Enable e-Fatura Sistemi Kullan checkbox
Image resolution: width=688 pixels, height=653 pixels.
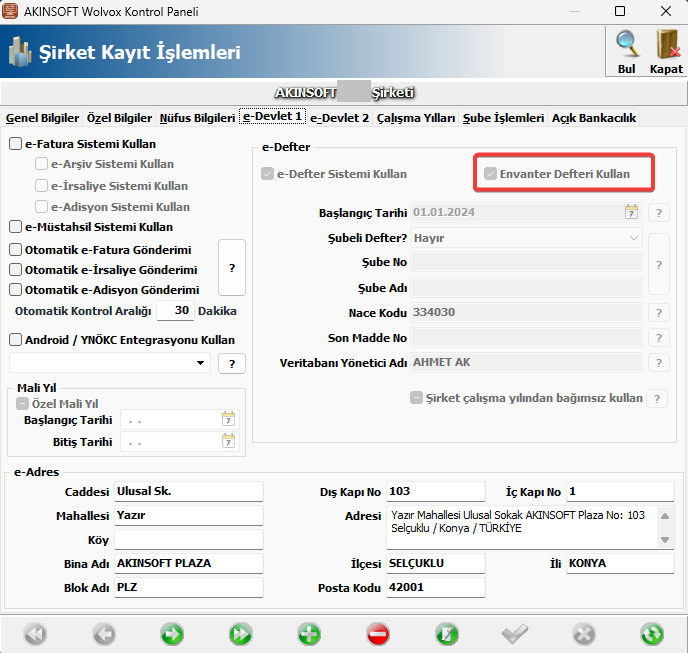(15, 144)
